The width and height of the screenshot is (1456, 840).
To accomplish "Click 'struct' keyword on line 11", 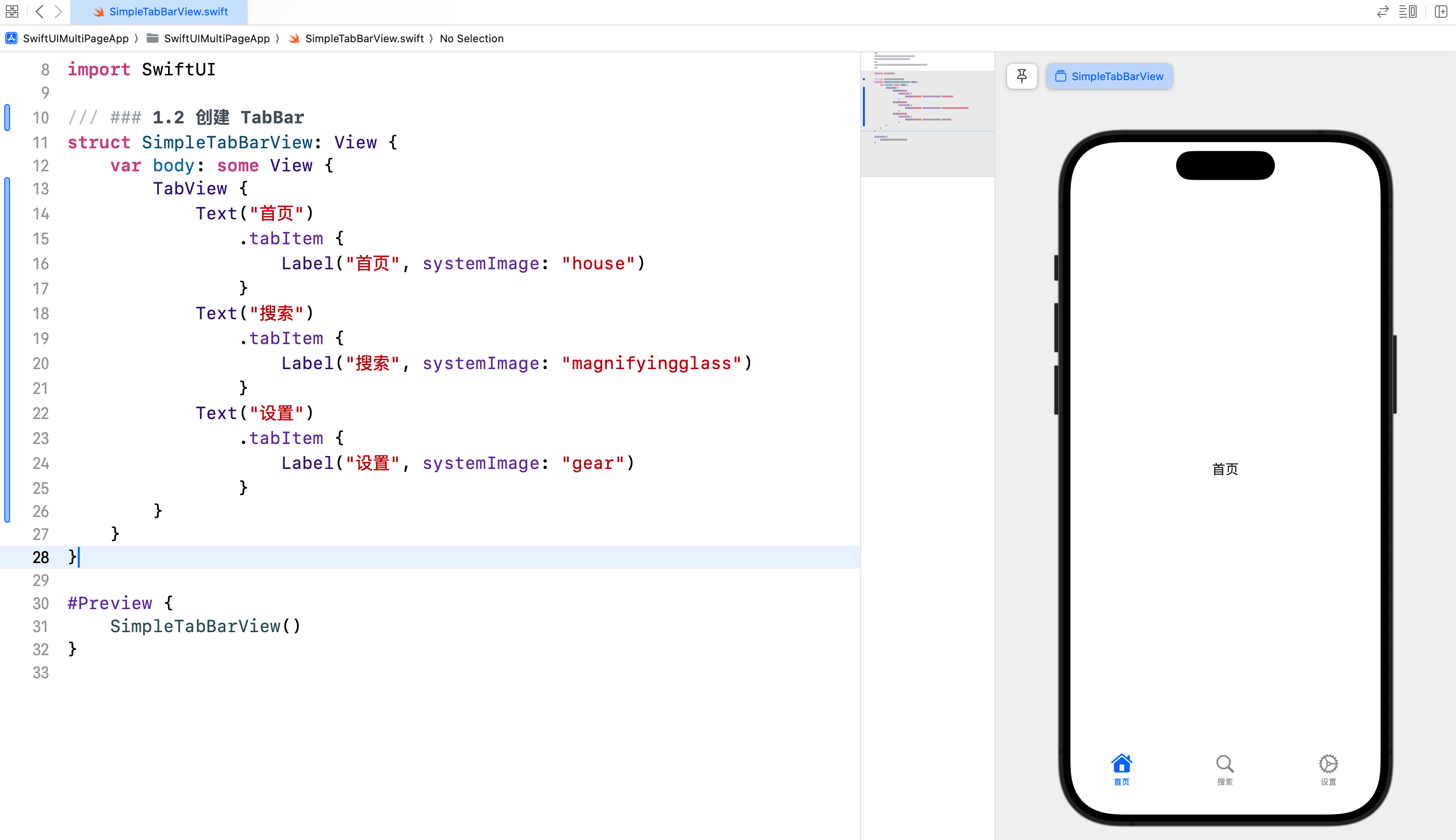I will pos(98,143).
